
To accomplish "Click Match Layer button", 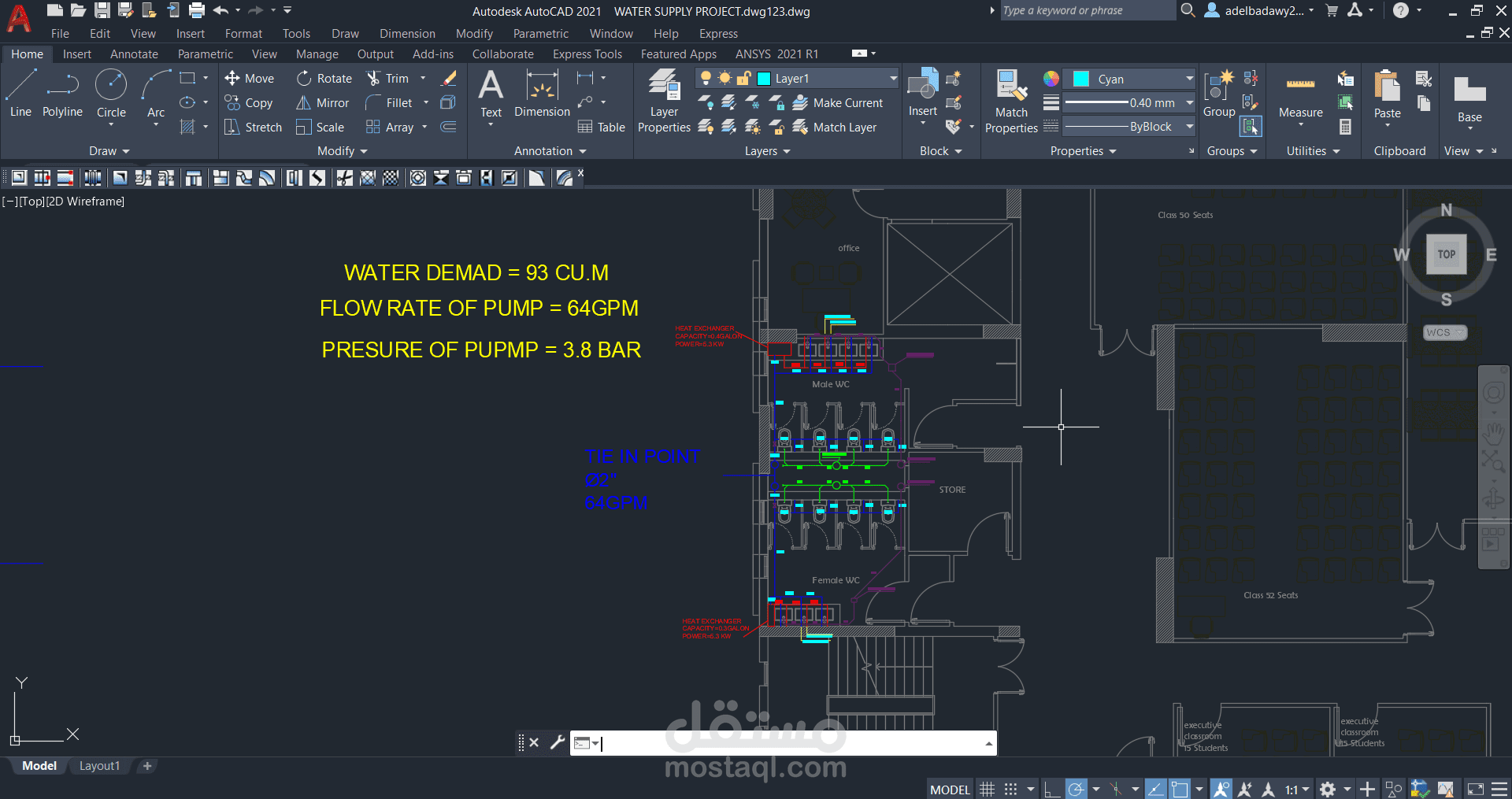I will (x=835, y=127).
